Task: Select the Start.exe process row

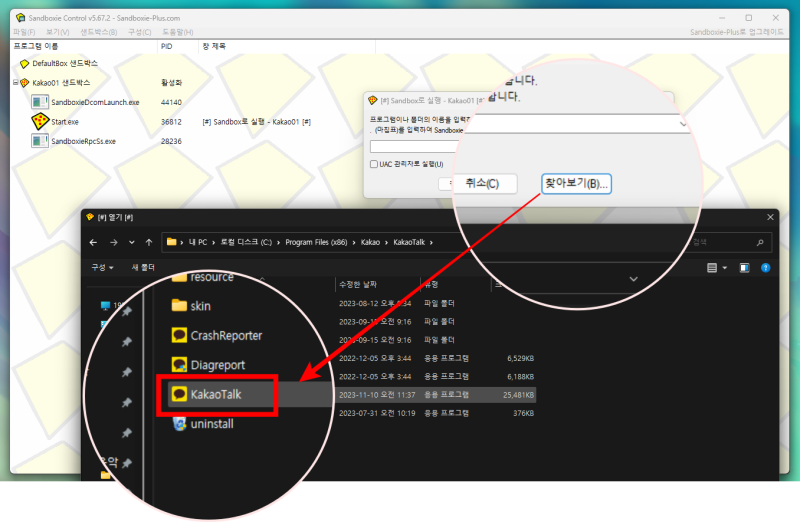Action: coord(65,122)
